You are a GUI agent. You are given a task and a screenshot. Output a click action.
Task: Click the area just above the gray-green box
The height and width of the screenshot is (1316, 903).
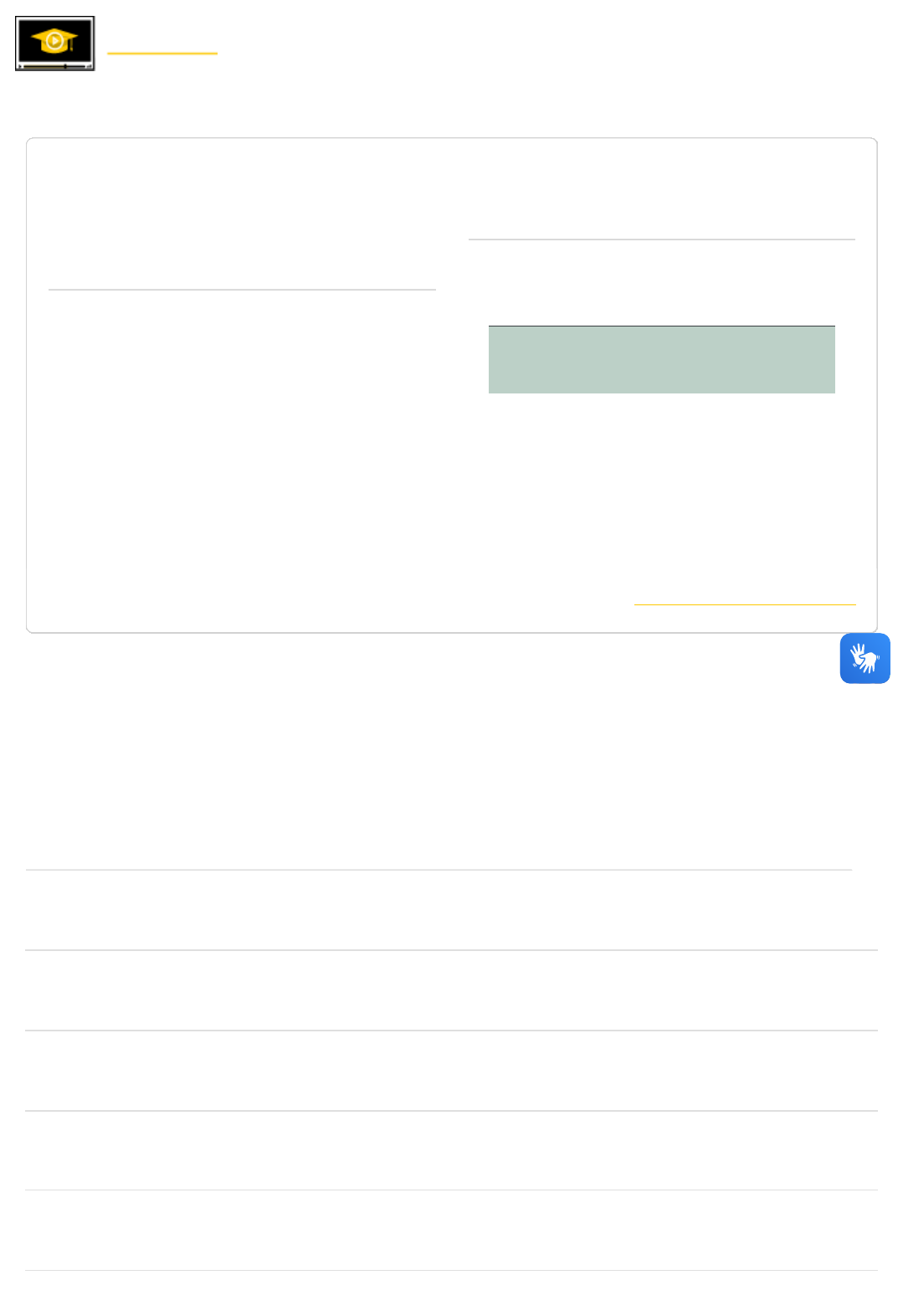click(661, 285)
